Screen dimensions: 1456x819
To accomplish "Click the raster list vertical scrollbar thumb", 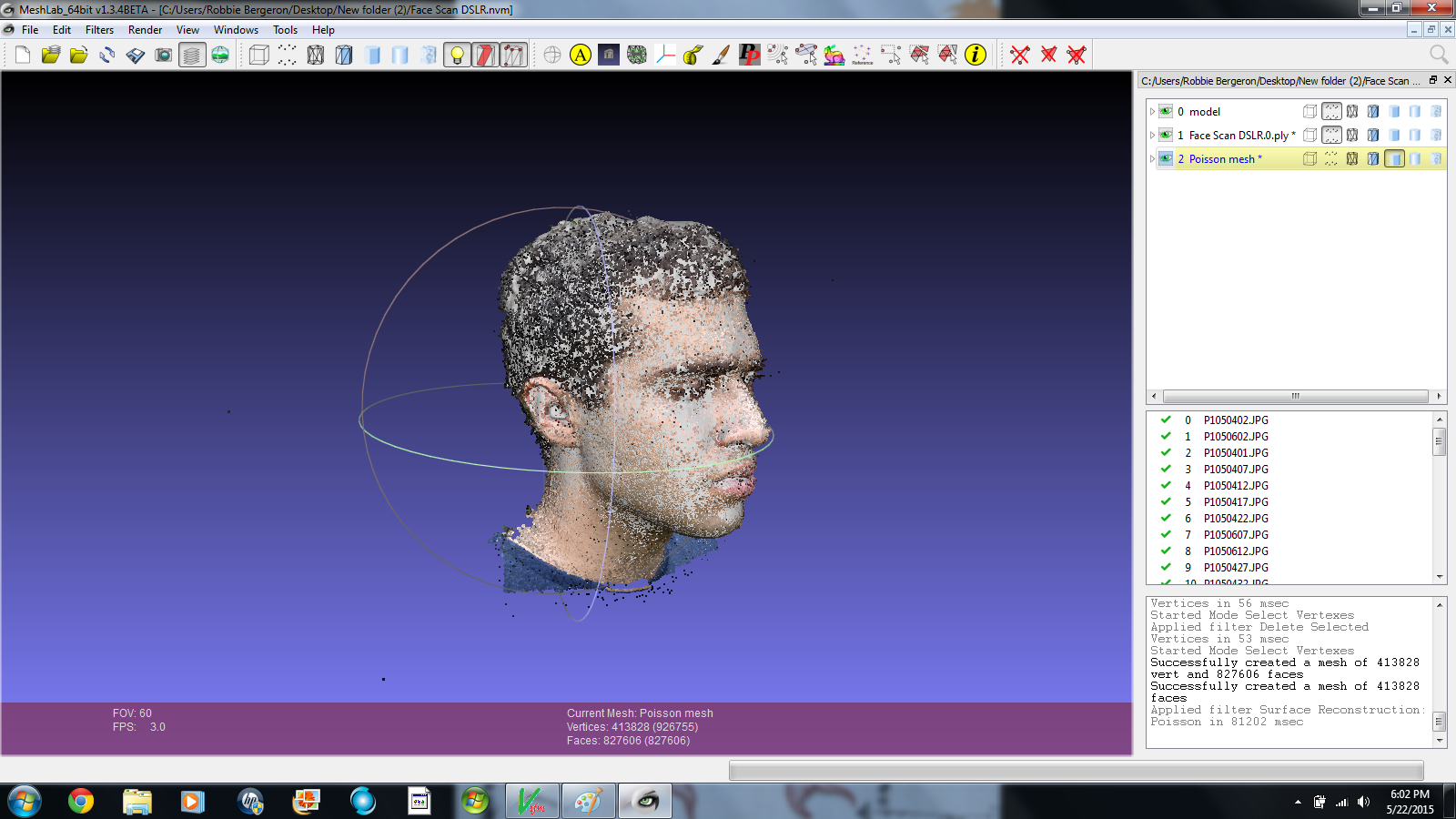I will [x=1439, y=442].
